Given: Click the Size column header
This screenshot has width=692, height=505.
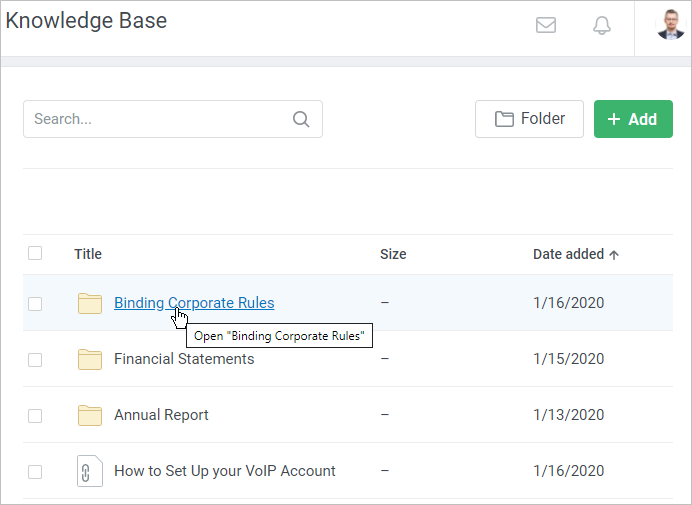Looking at the screenshot, I should [x=393, y=254].
